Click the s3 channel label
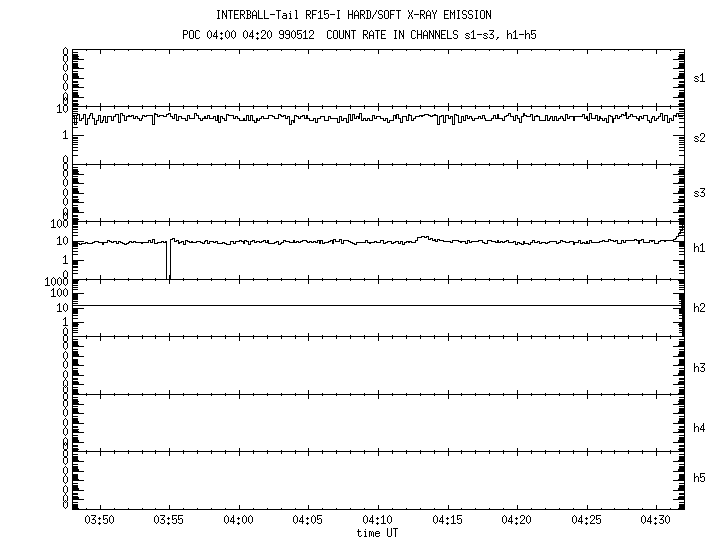The width and height of the screenshot is (720, 550). click(x=700, y=192)
